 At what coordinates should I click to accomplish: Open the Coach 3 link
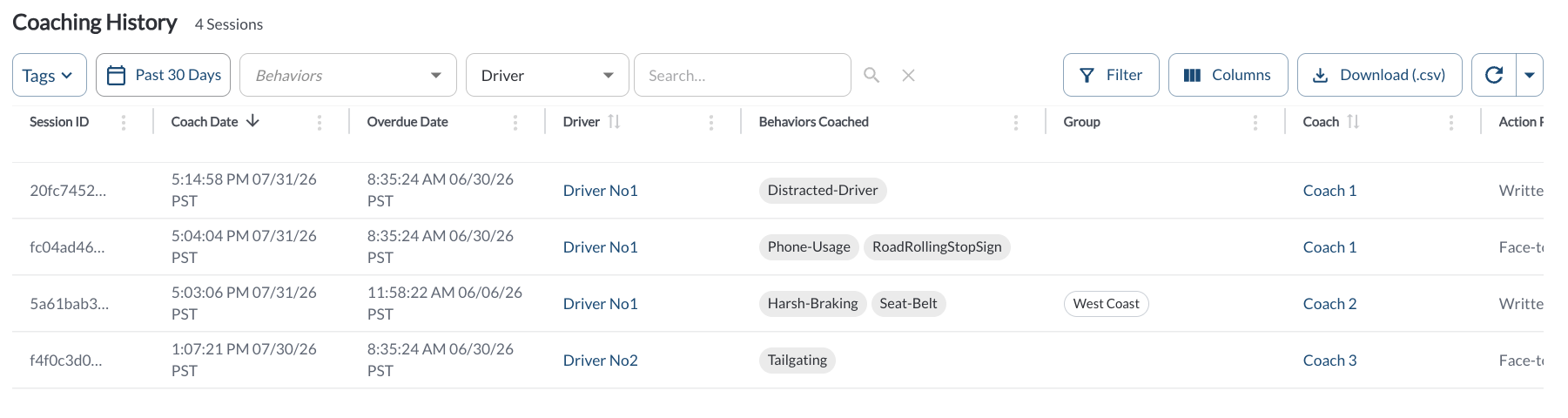pos(1329,361)
